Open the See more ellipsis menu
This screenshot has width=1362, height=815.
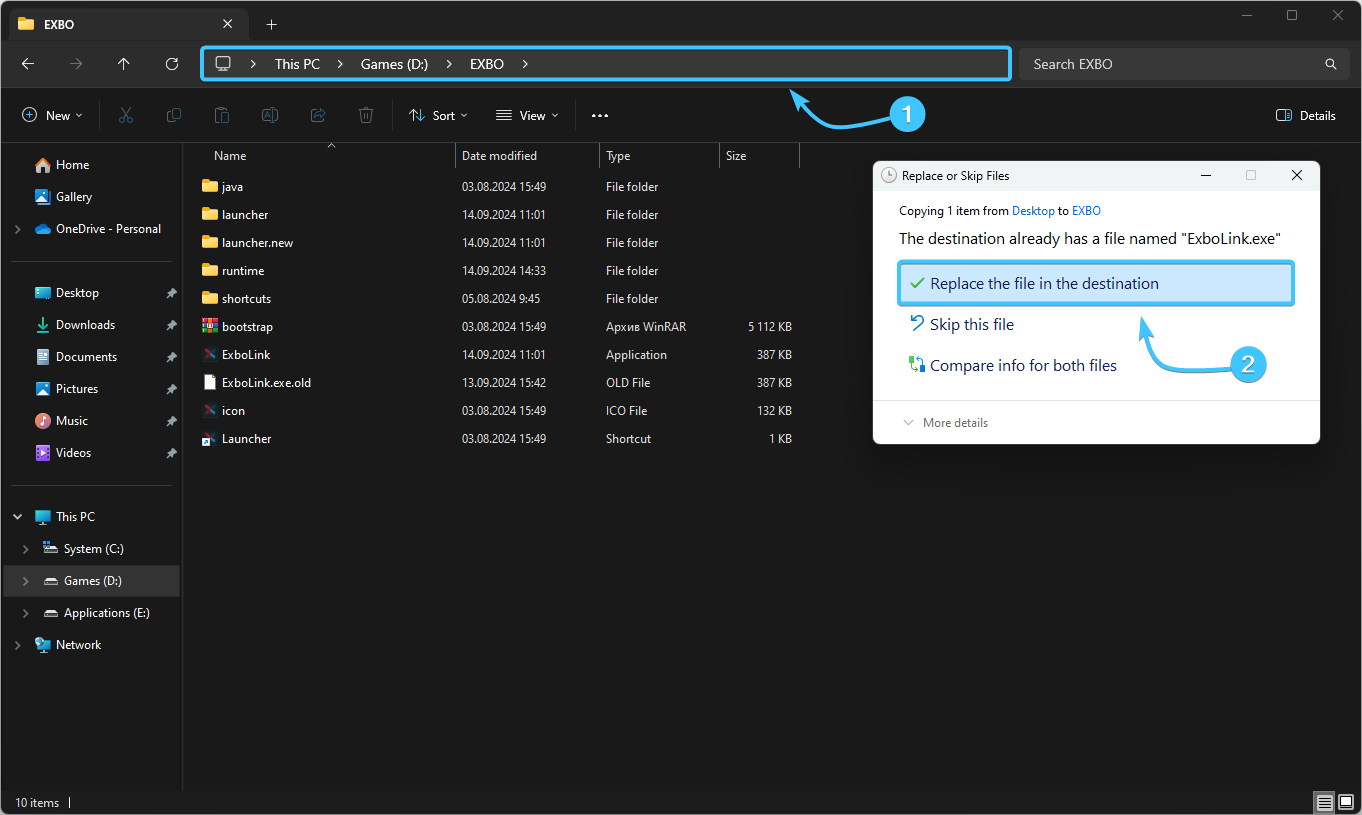(x=600, y=116)
